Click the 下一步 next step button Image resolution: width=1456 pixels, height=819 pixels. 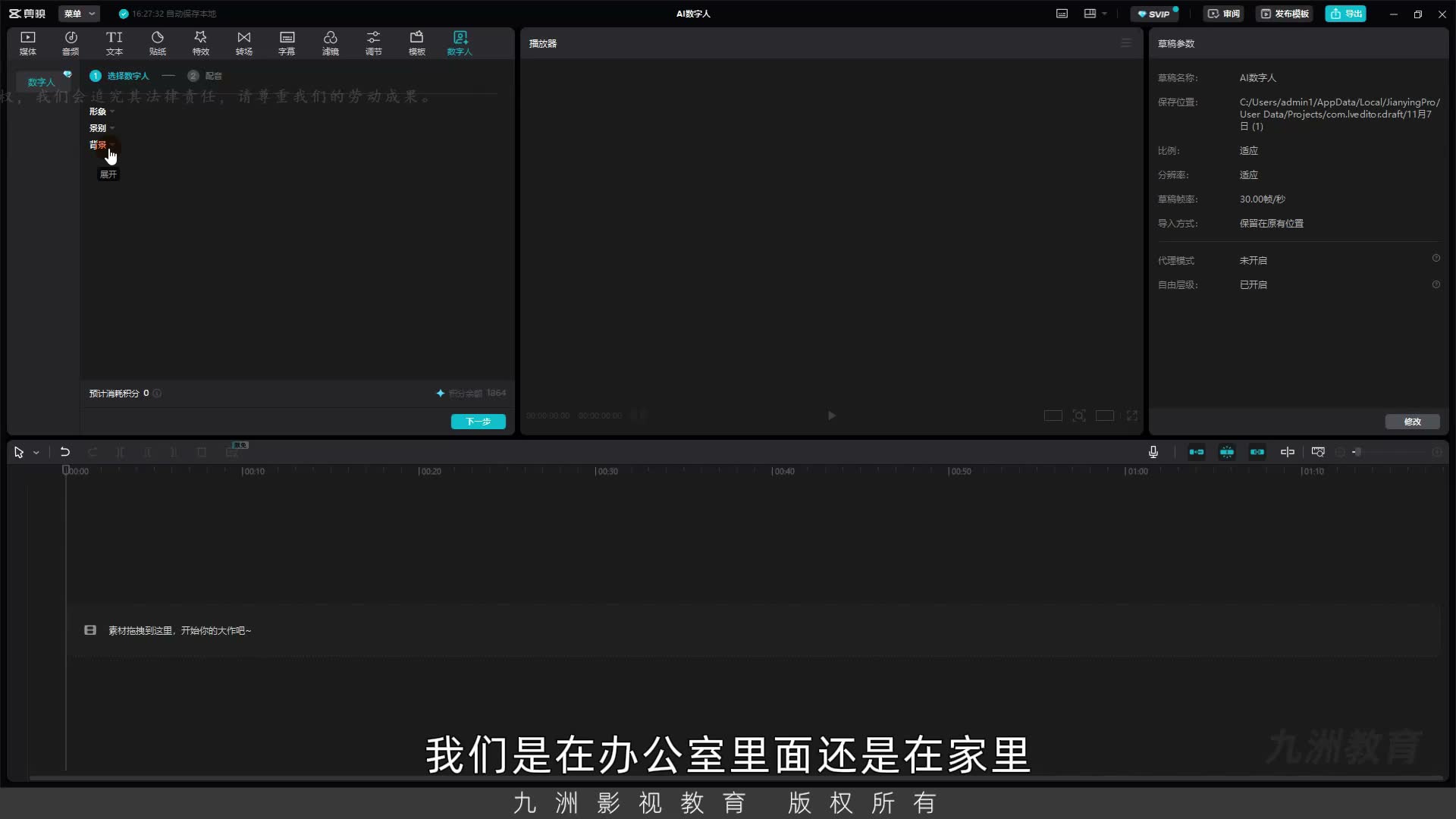tap(479, 422)
